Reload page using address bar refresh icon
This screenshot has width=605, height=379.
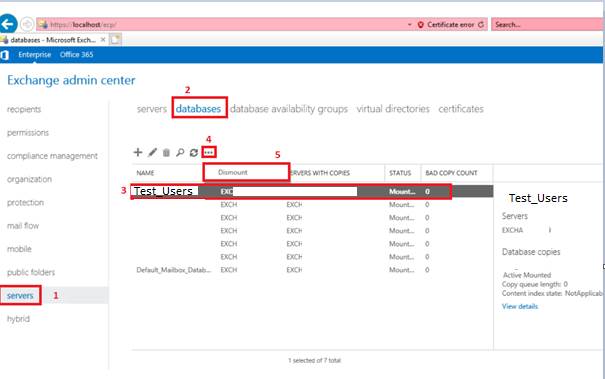click(x=481, y=24)
